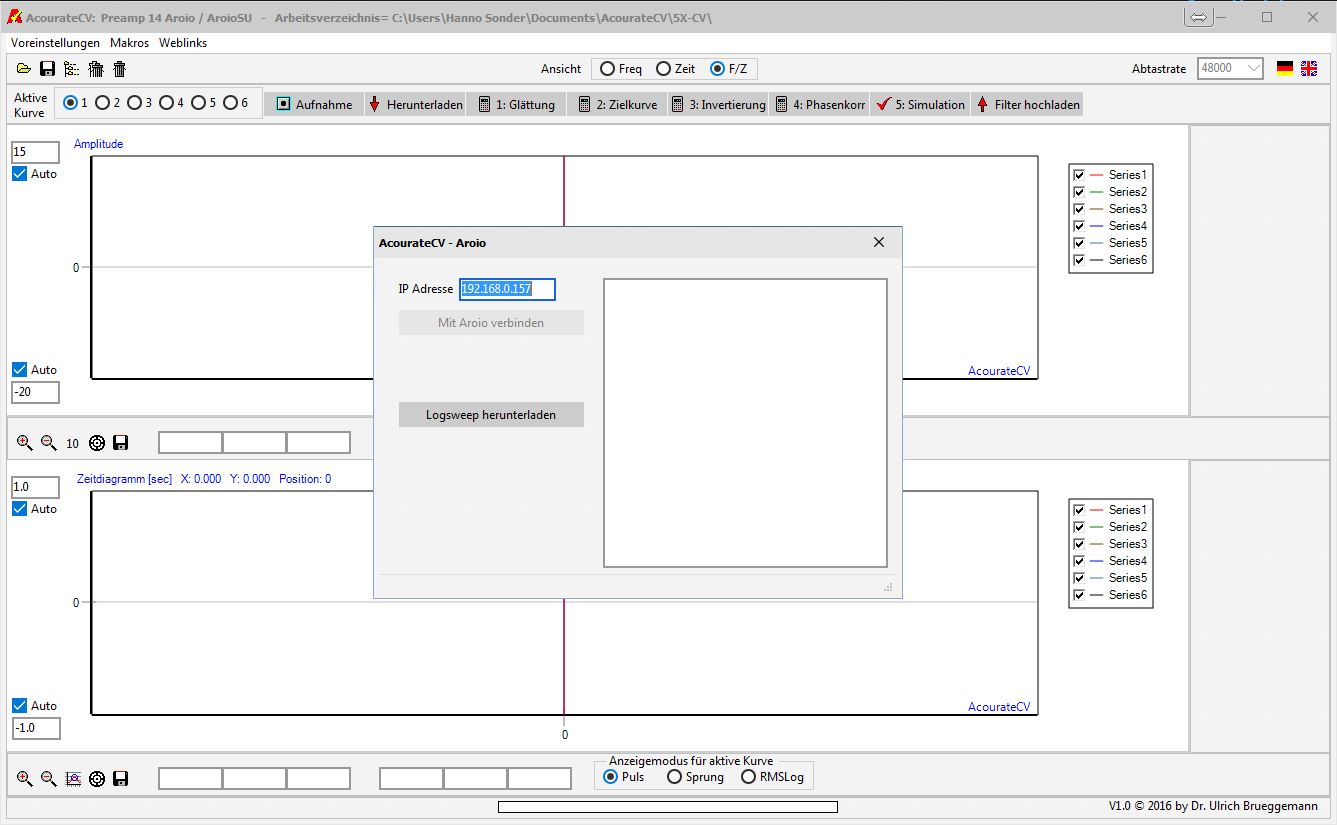
Task: Zoom in on the Zeitdiagramm chart
Action: tap(25, 779)
